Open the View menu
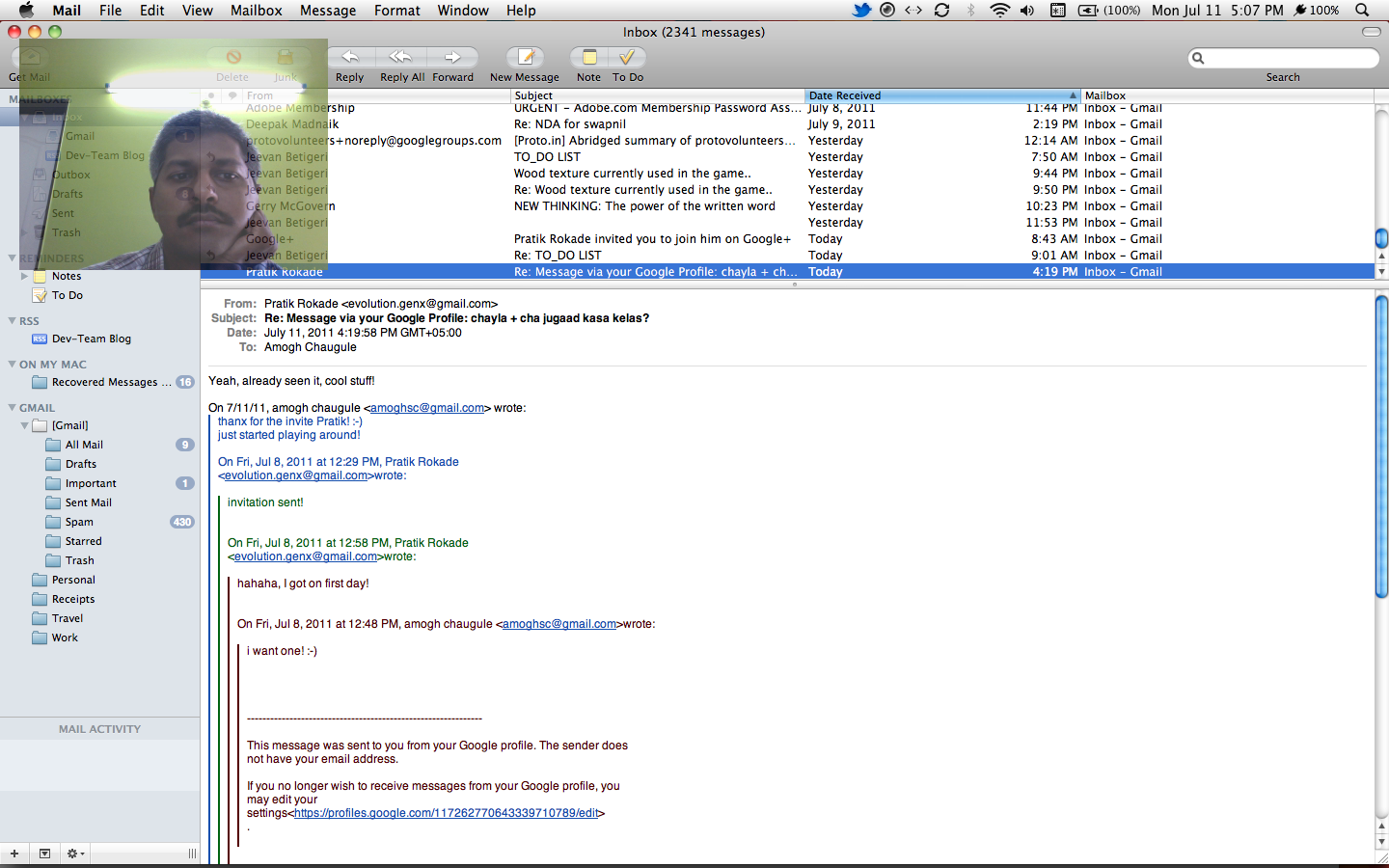Image resolution: width=1389 pixels, height=868 pixels. tap(197, 10)
